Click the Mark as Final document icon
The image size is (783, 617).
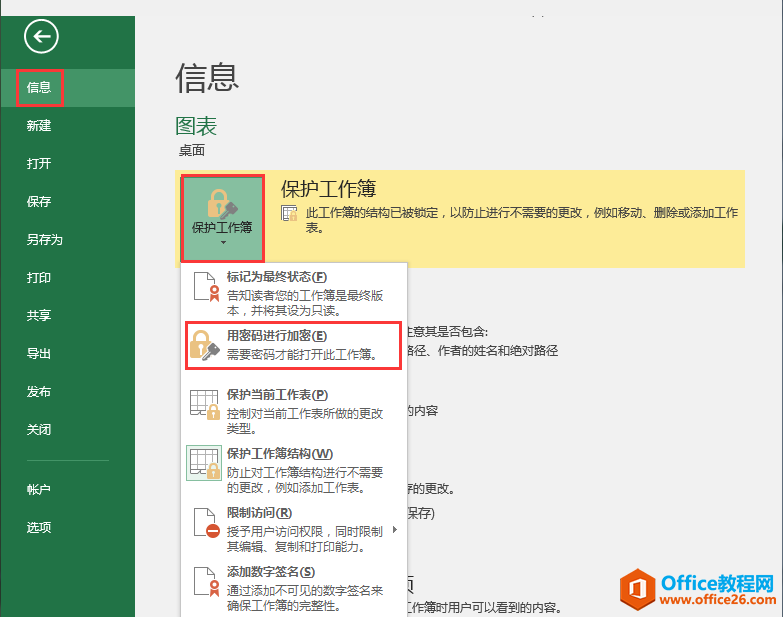click(205, 286)
